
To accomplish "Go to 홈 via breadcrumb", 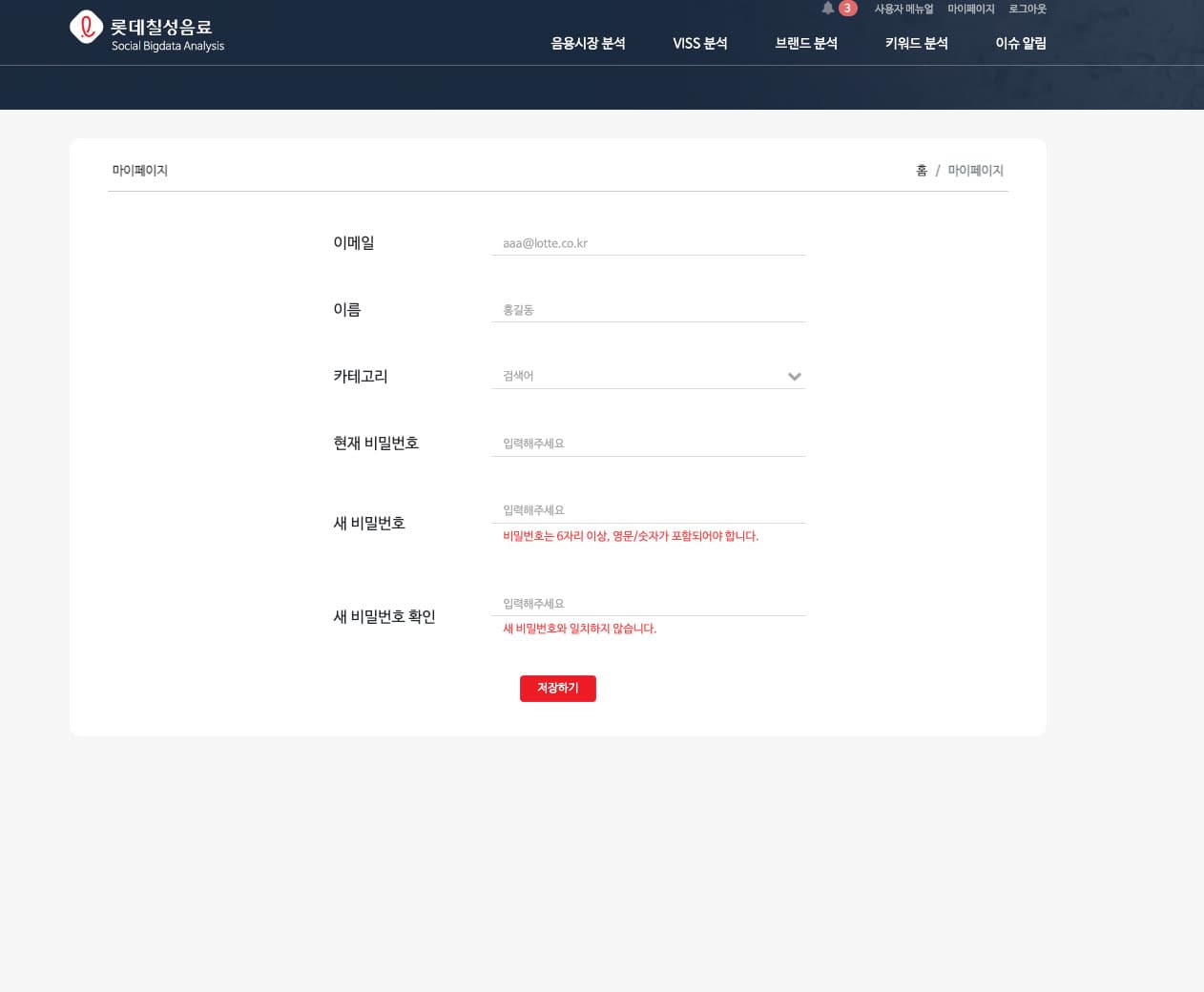I will [x=921, y=171].
